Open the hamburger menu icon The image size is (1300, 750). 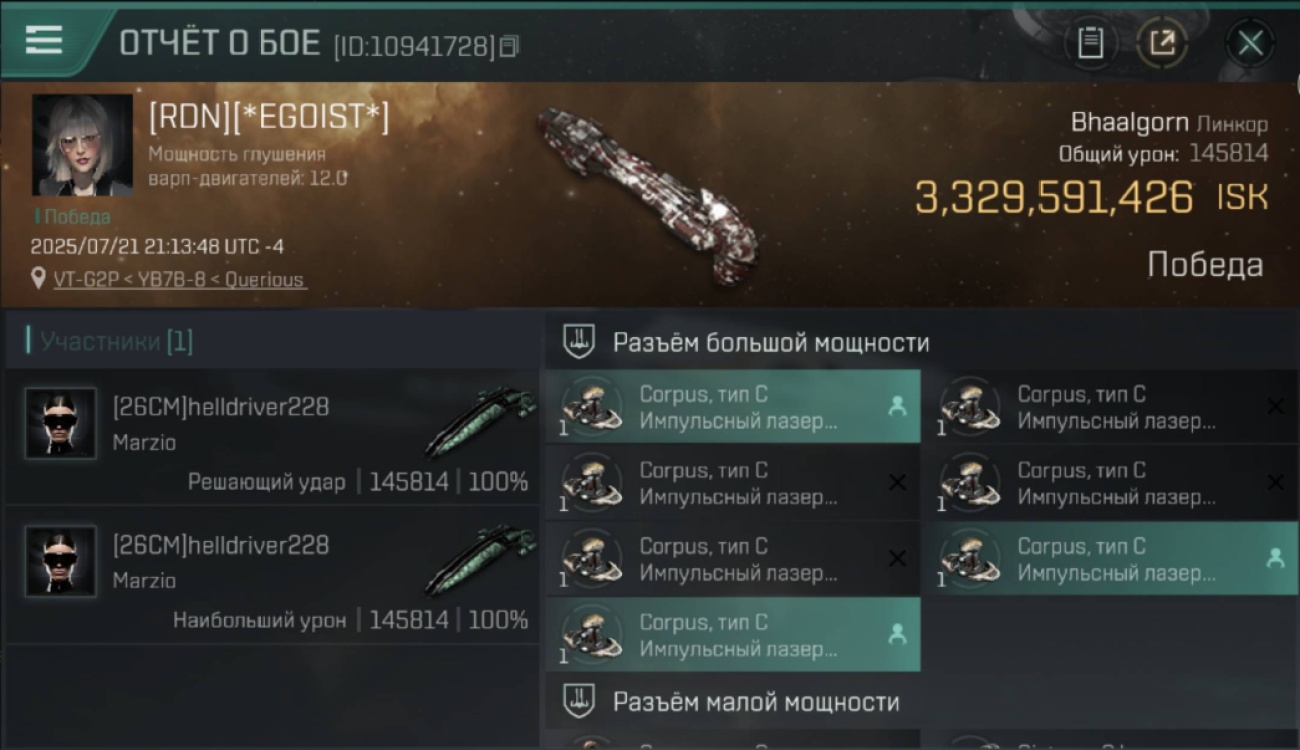click(x=44, y=40)
